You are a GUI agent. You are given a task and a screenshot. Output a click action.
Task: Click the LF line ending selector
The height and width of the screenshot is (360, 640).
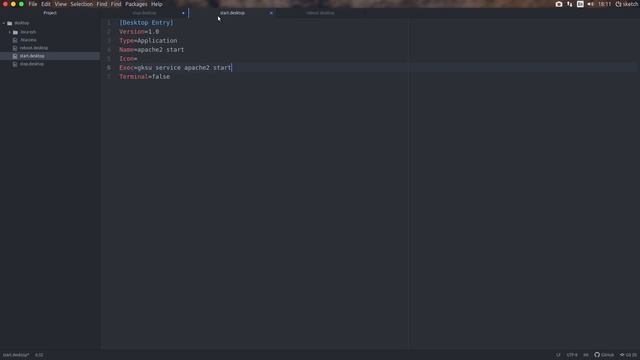(x=558, y=355)
